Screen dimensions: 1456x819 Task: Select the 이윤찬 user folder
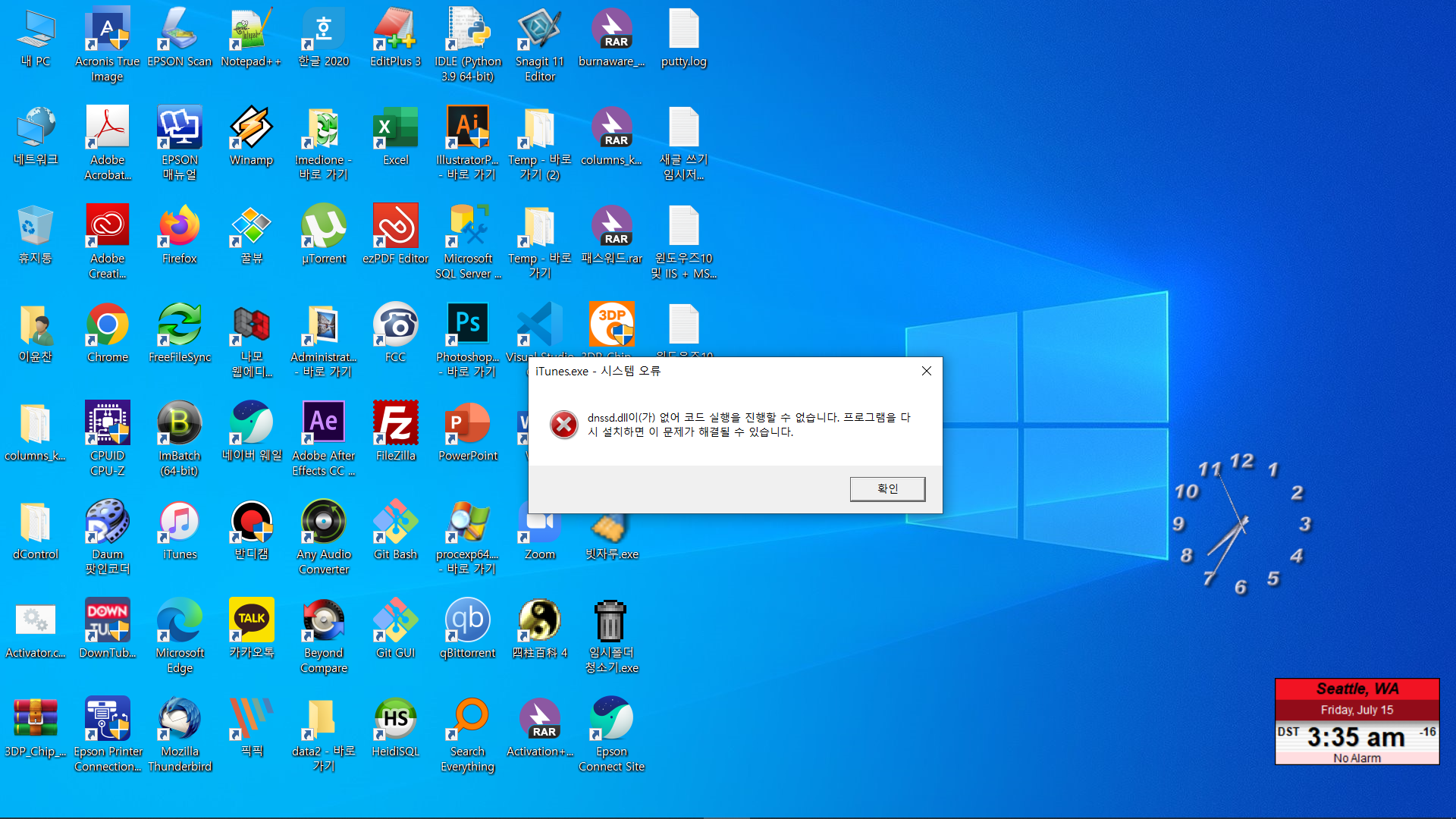click(36, 334)
